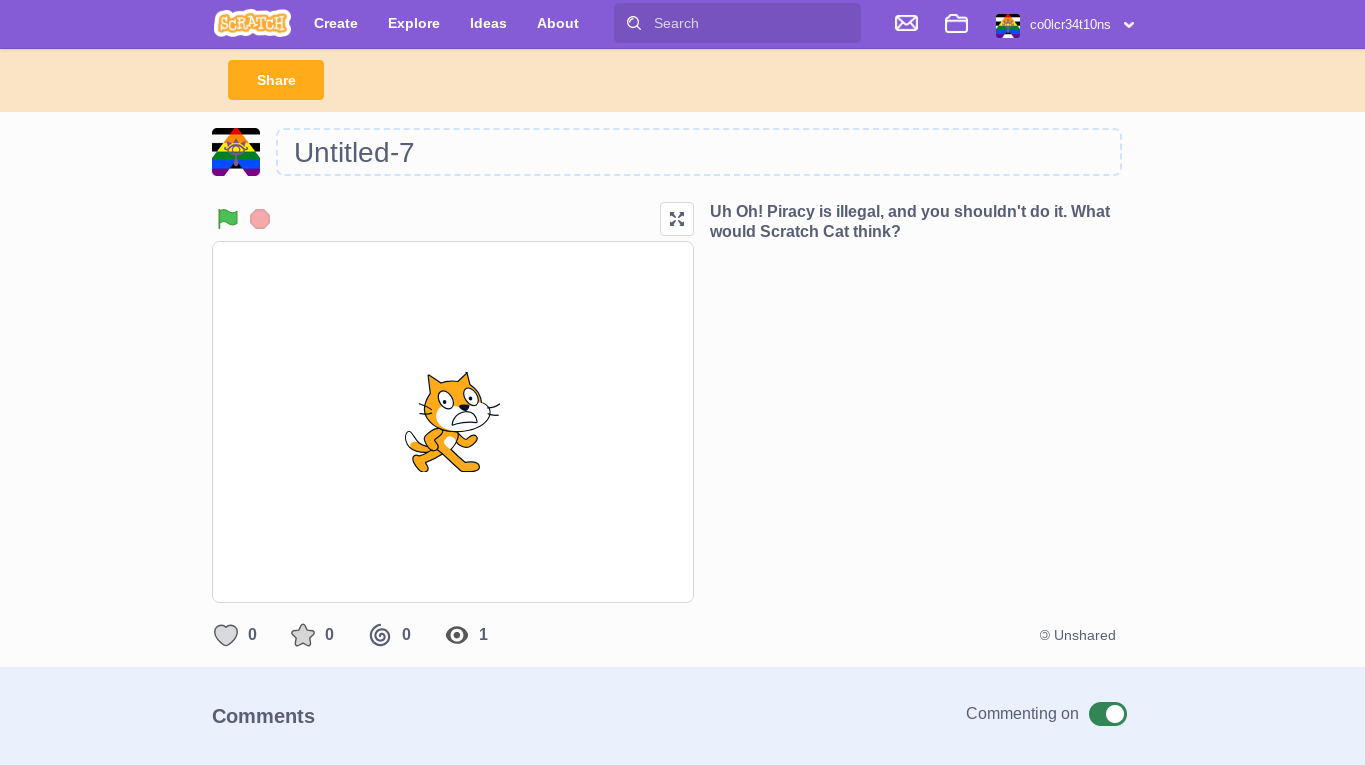Open the Explore page
The width and height of the screenshot is (1365, 765).
click(x=413, y=23)
